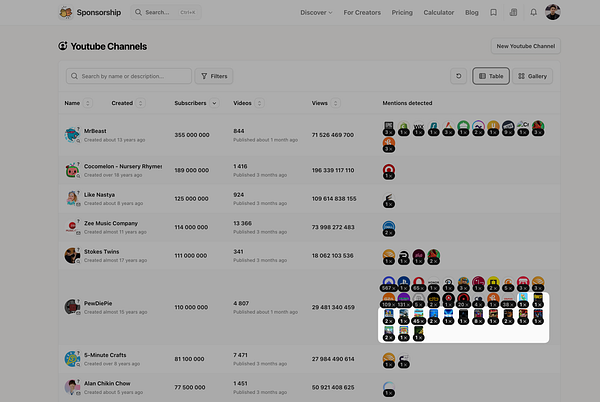This screenshot has height=402, width=600.
Task: Click the blue Dell mention icon in Zee Music row
Action: pyautogui.click(x=389, y=228)
